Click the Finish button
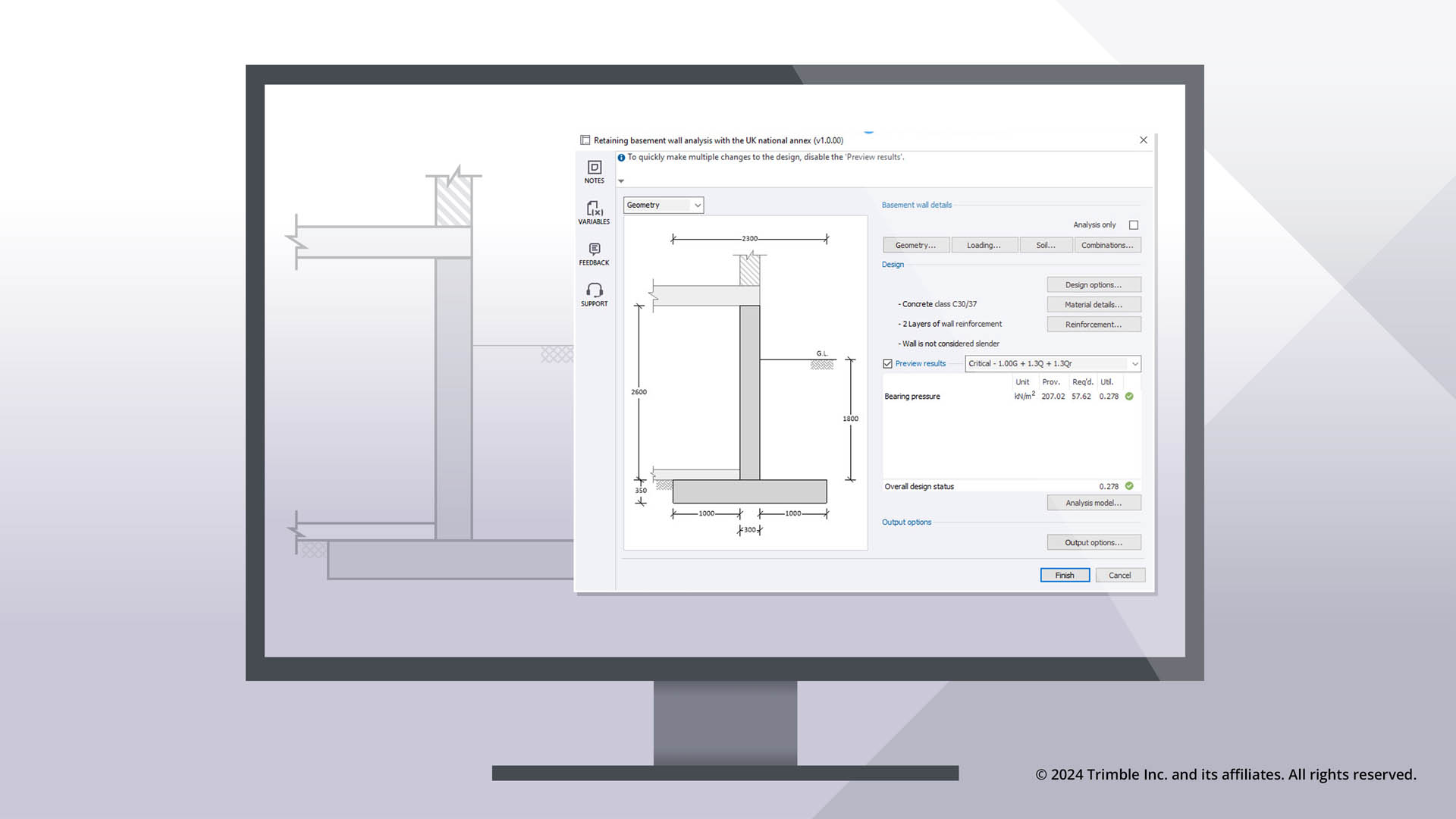Image resolution: width=1456 pixels, height=819 pixels. [x=1065, y=575]
